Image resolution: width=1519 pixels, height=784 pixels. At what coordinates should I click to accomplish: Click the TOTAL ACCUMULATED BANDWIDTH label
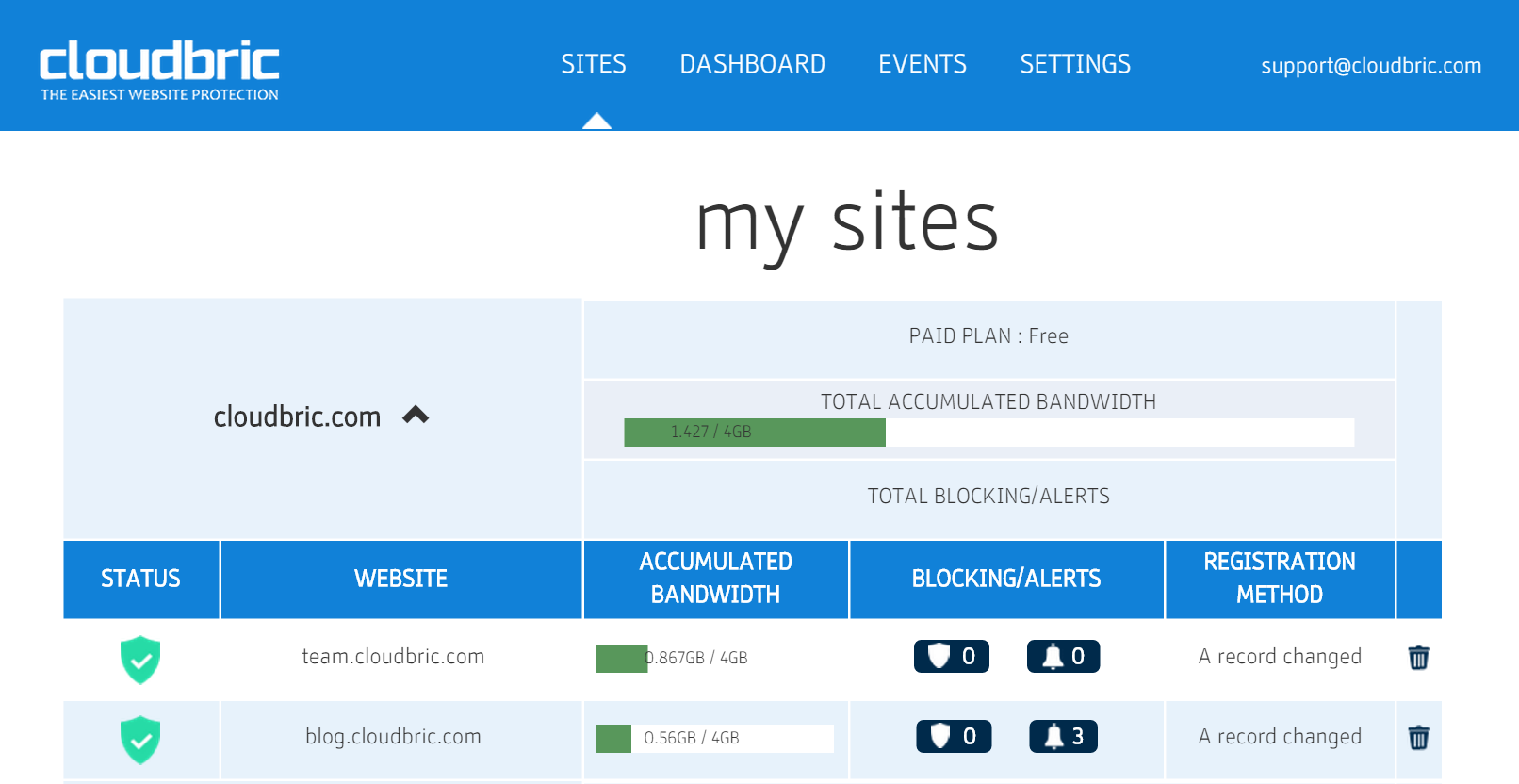[988, 402]
